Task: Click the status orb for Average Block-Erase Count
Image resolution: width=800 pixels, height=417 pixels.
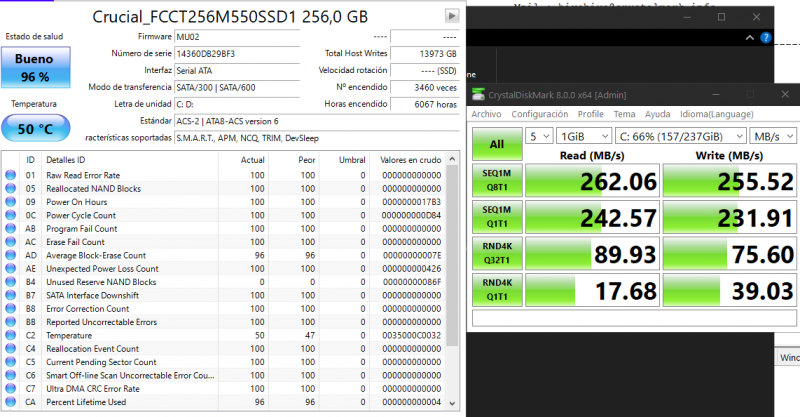Action: pos(10,255)
